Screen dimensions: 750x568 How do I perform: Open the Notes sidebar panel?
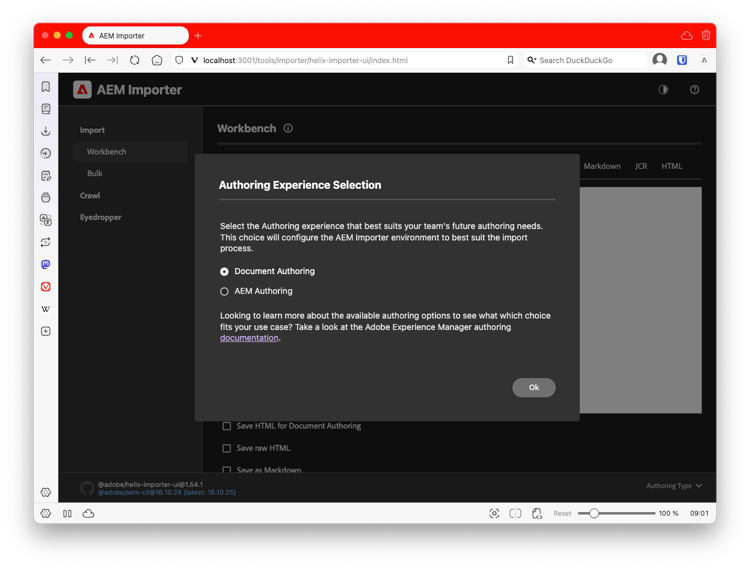click(x=45, y=176)
